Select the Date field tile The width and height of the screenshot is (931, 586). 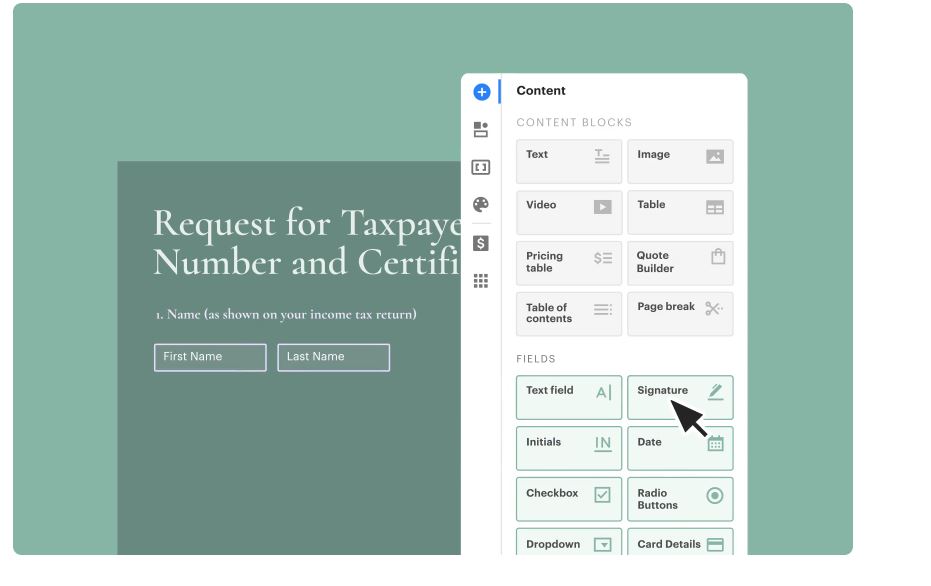click(x=680, y=448)
